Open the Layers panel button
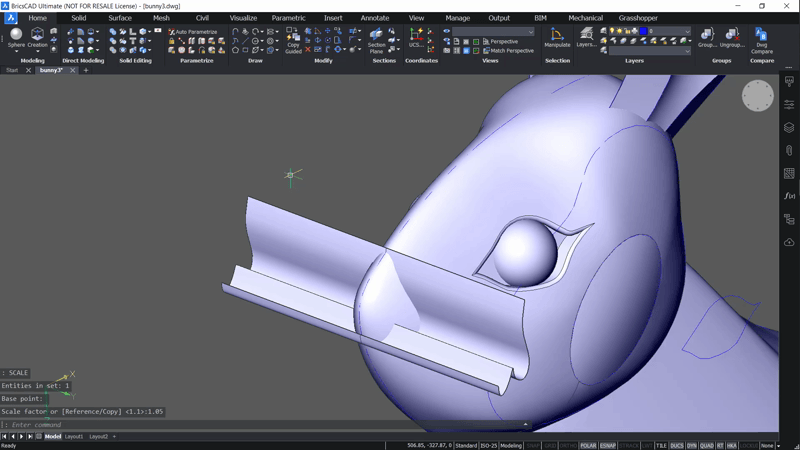Image resolution: width=800 pixels, height=450 pixels. [x=587, y=38]
